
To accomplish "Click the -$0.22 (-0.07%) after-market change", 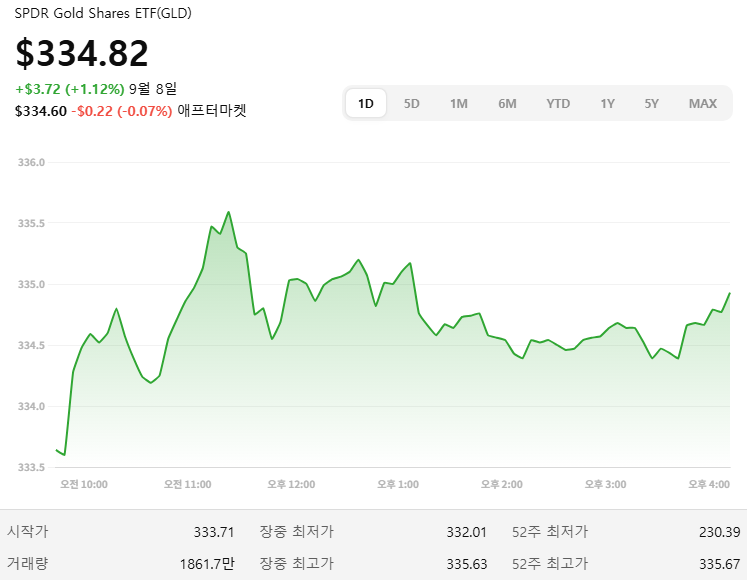I will tap(121, 111).
